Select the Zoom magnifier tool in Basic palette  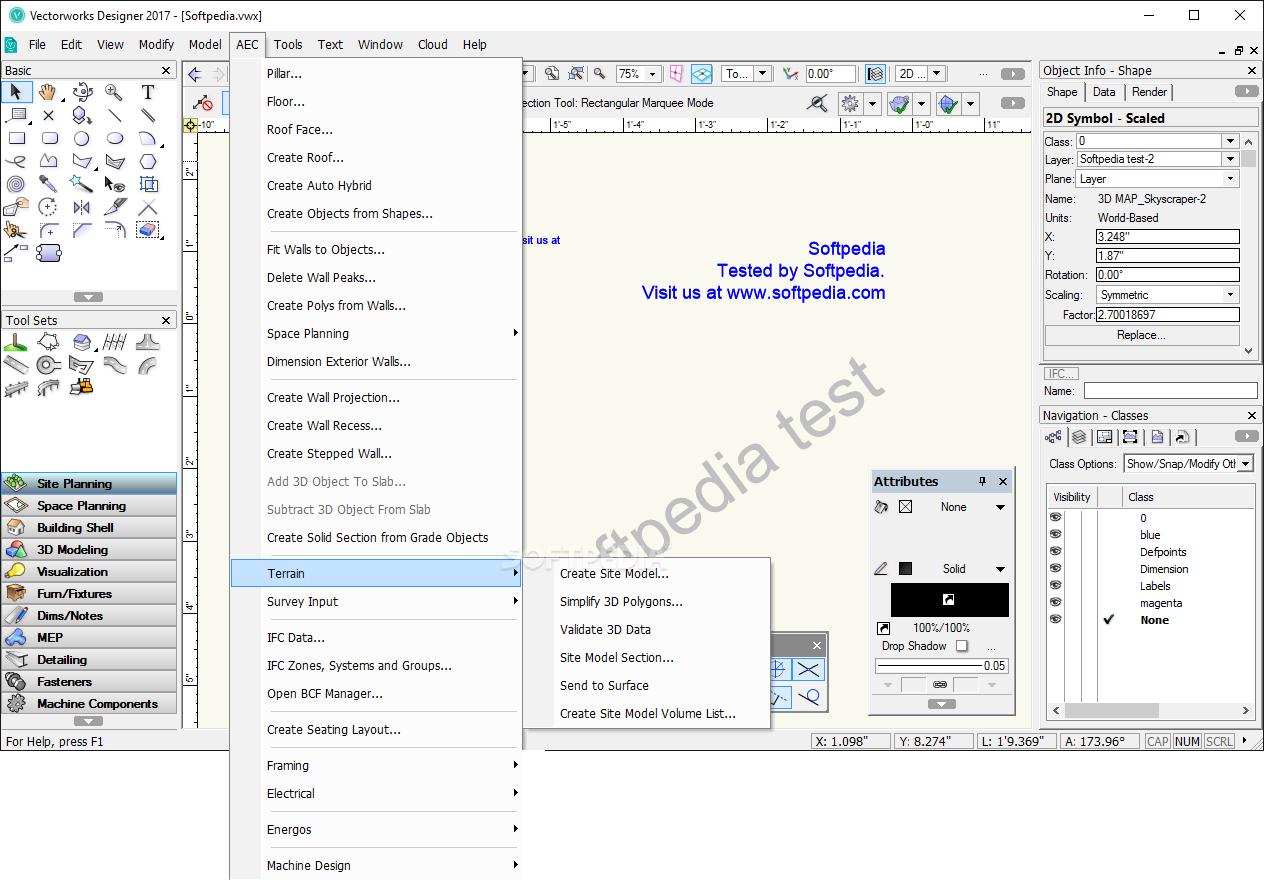click(114, 92)
